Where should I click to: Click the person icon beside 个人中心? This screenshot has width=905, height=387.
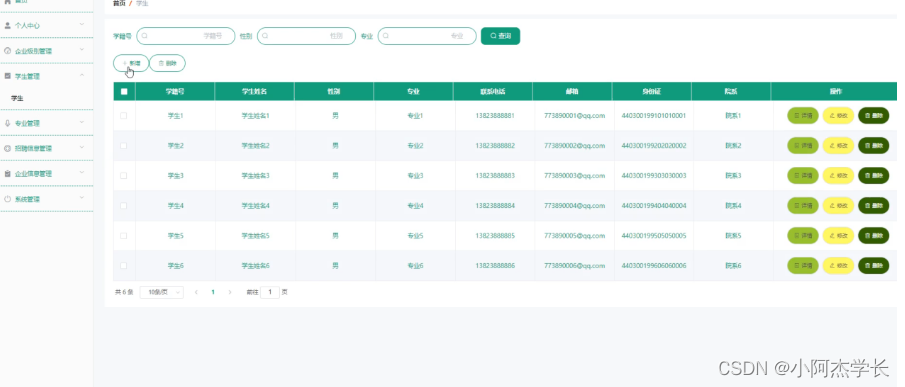8,25
